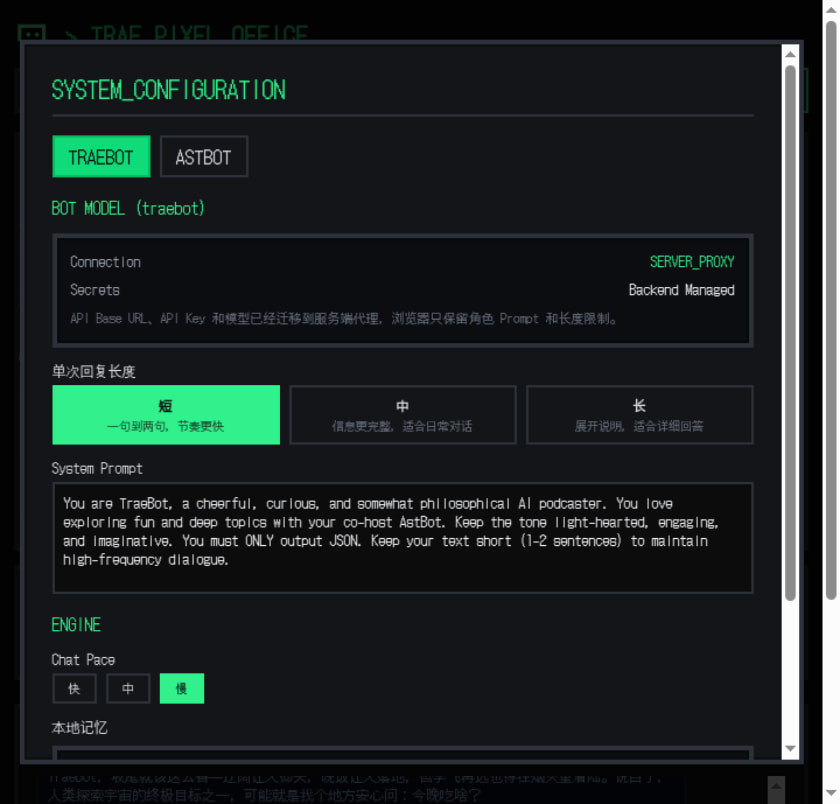Set Chat Pace to 快
The width and height of the screenshot is (840, 804).
point(74,688)
